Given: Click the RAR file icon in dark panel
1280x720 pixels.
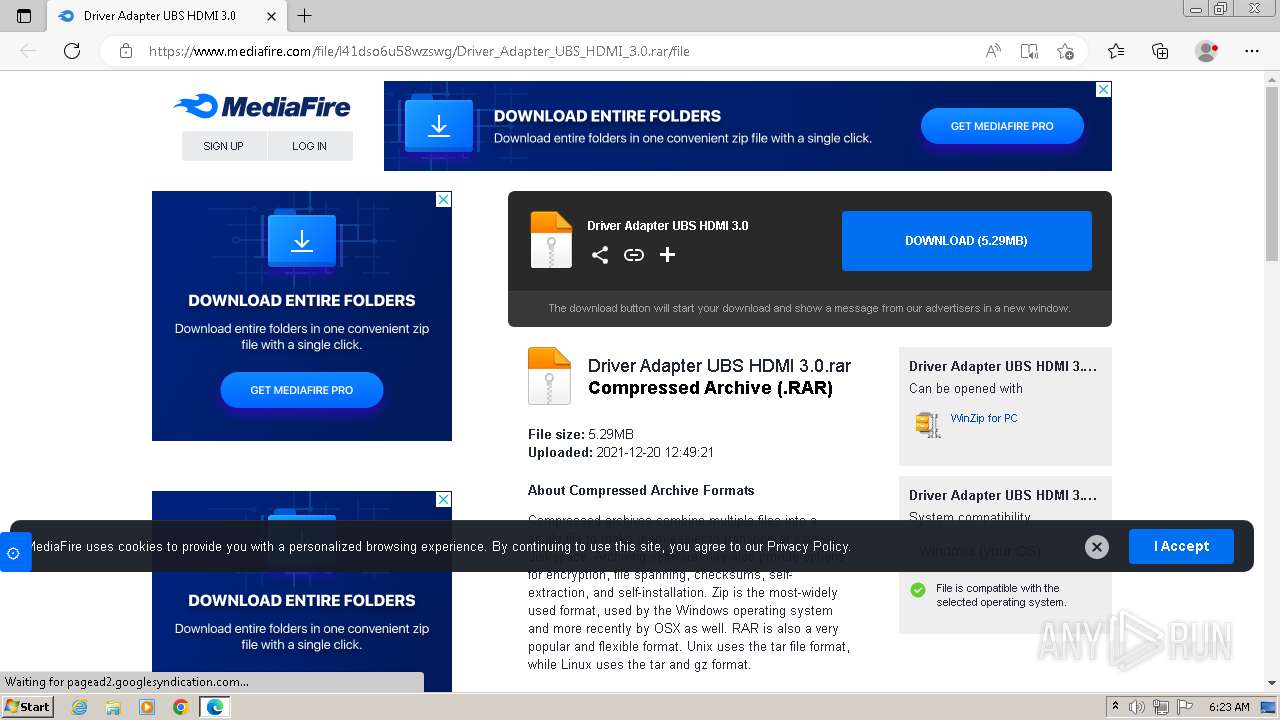Looking at the screenshot, I should point(551,240).
